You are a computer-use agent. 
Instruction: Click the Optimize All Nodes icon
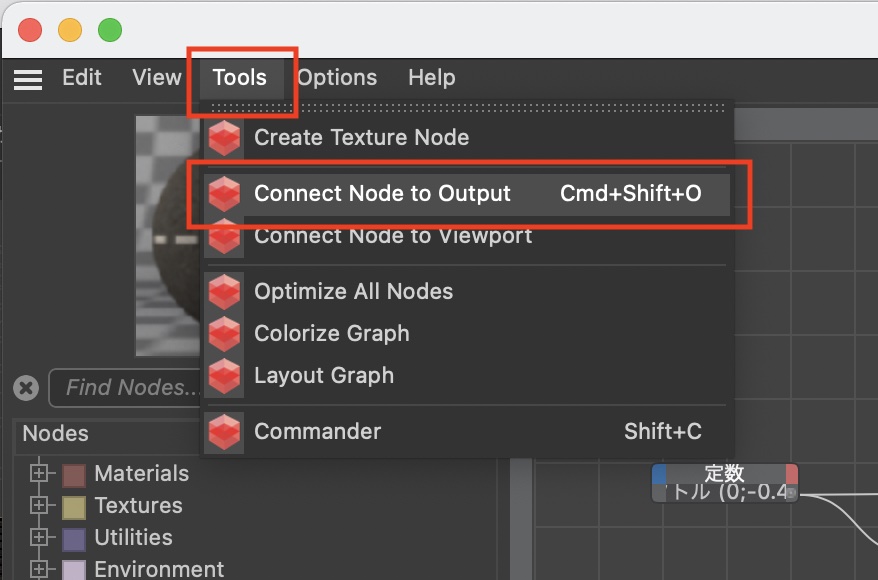pyautogui.click(x=225, y=292)
